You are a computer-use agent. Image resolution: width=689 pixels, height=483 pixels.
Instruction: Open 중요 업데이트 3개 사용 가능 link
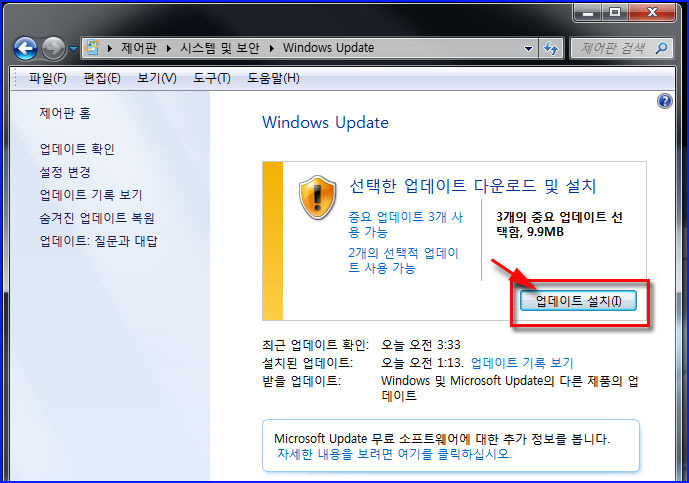pyautogui.click(x=406, y=224)
